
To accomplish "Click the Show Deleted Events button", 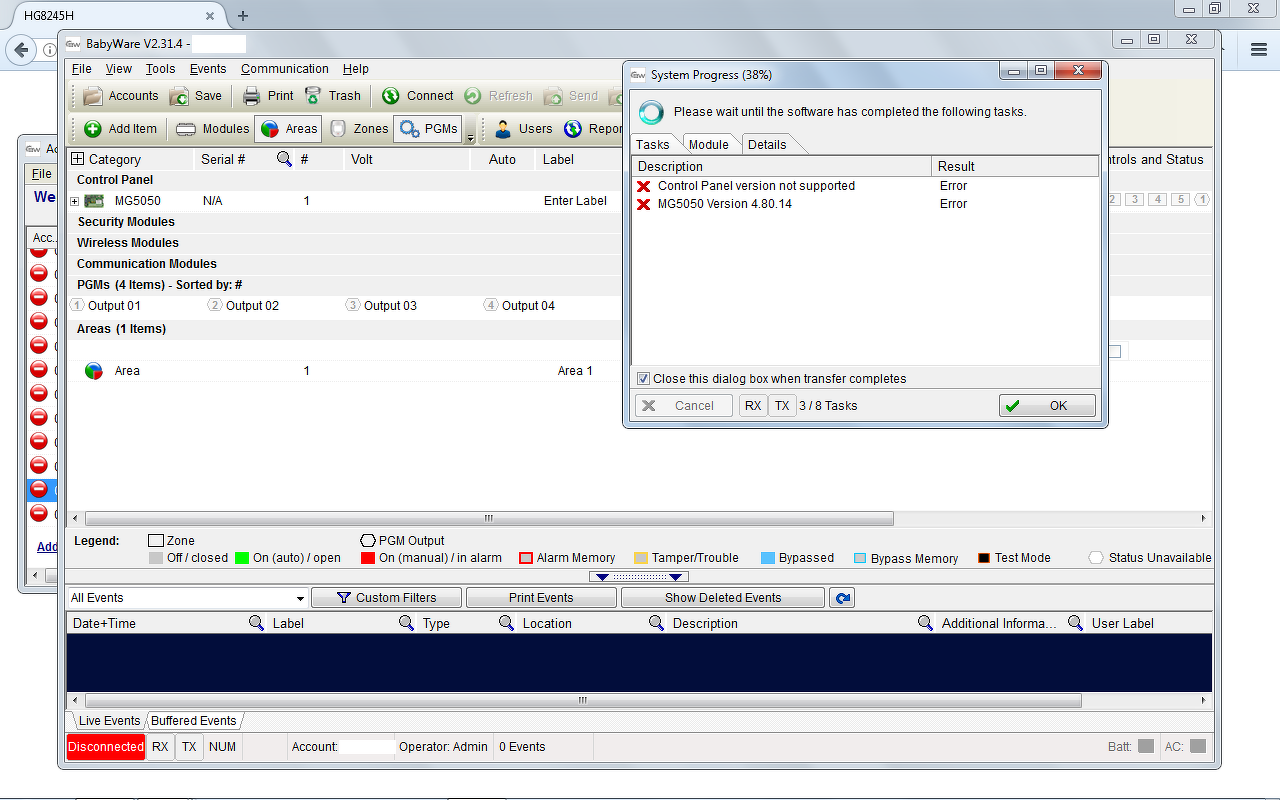I will (x=723, y=598).
